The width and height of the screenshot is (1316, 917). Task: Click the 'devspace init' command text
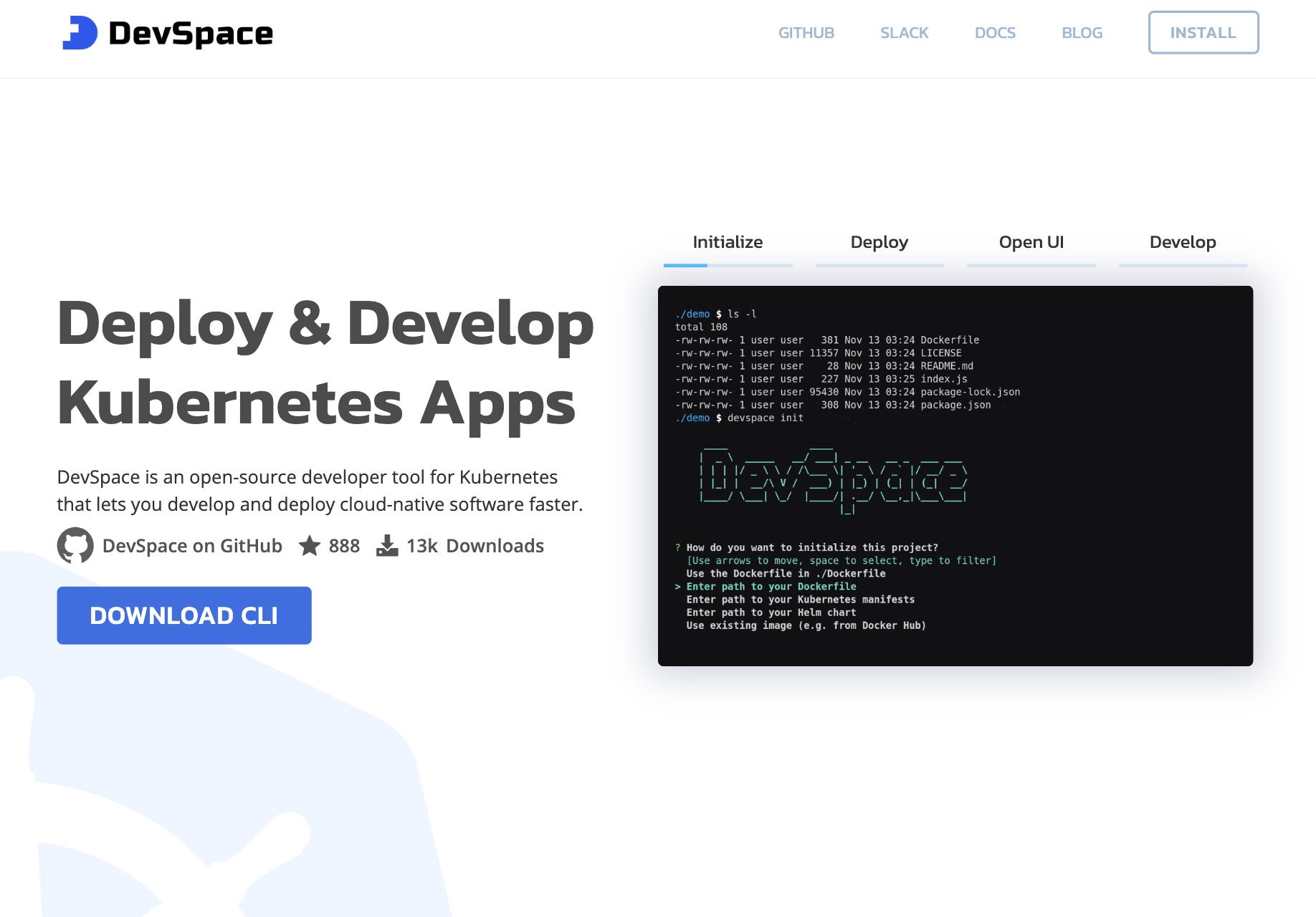765,418
